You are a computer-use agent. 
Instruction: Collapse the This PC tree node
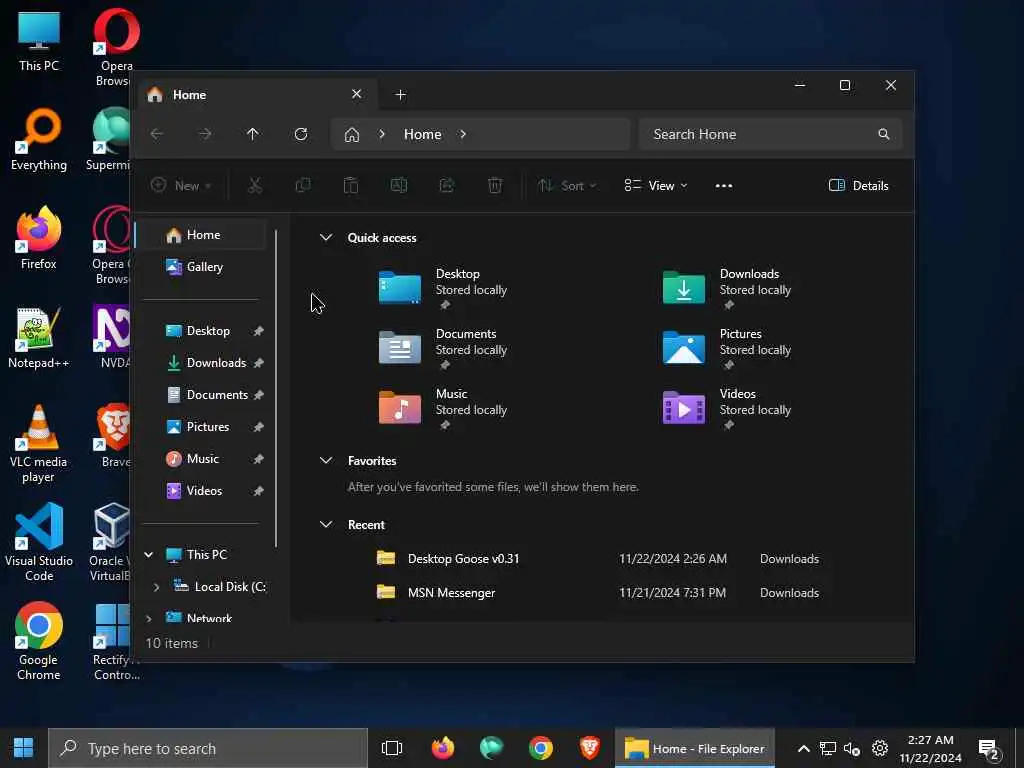click(x=149, y=554)
